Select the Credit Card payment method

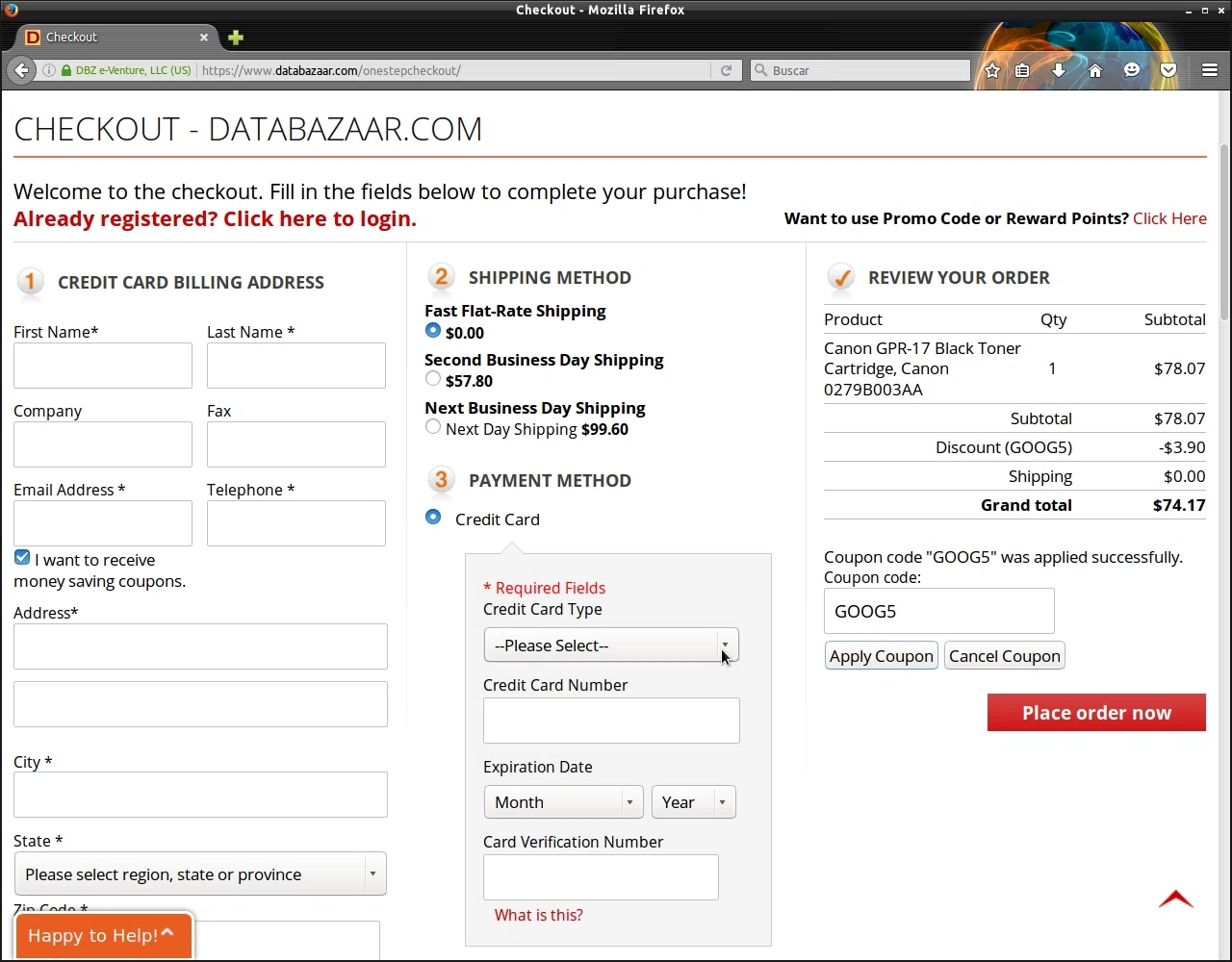(x=433, y=518)
